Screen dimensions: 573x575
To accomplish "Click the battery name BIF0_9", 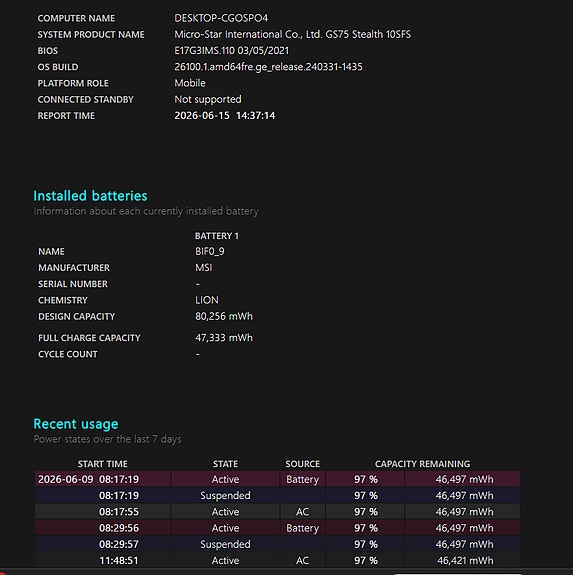I will [210, 251].
